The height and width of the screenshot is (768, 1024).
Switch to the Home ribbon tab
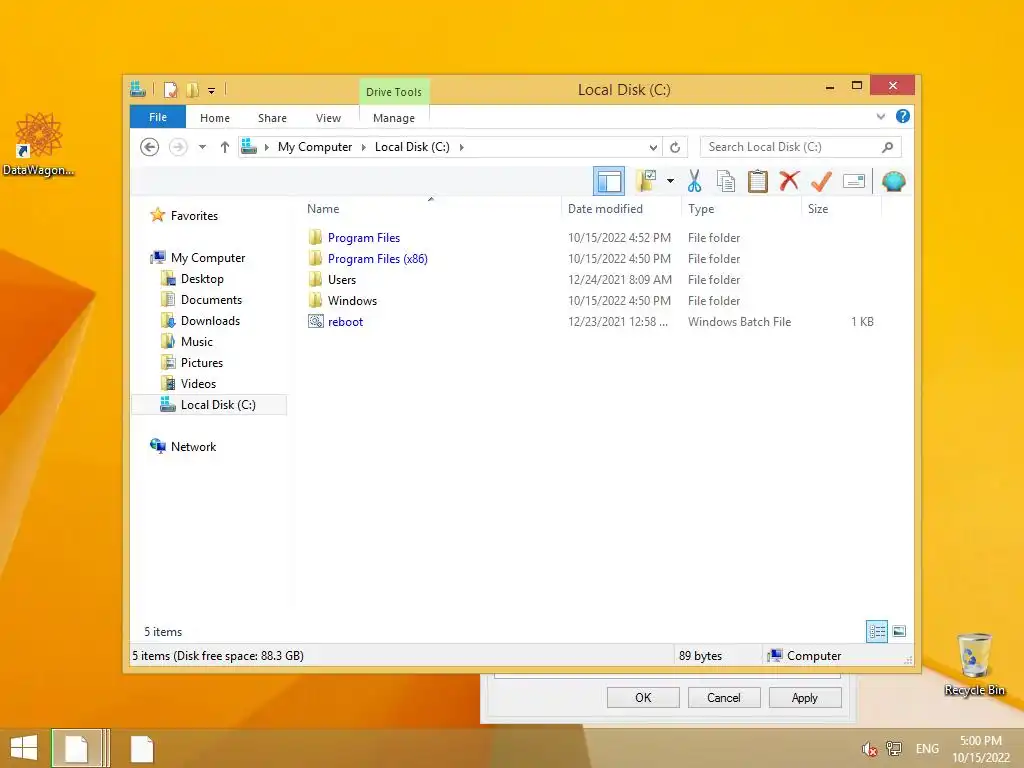click(215, 118)
